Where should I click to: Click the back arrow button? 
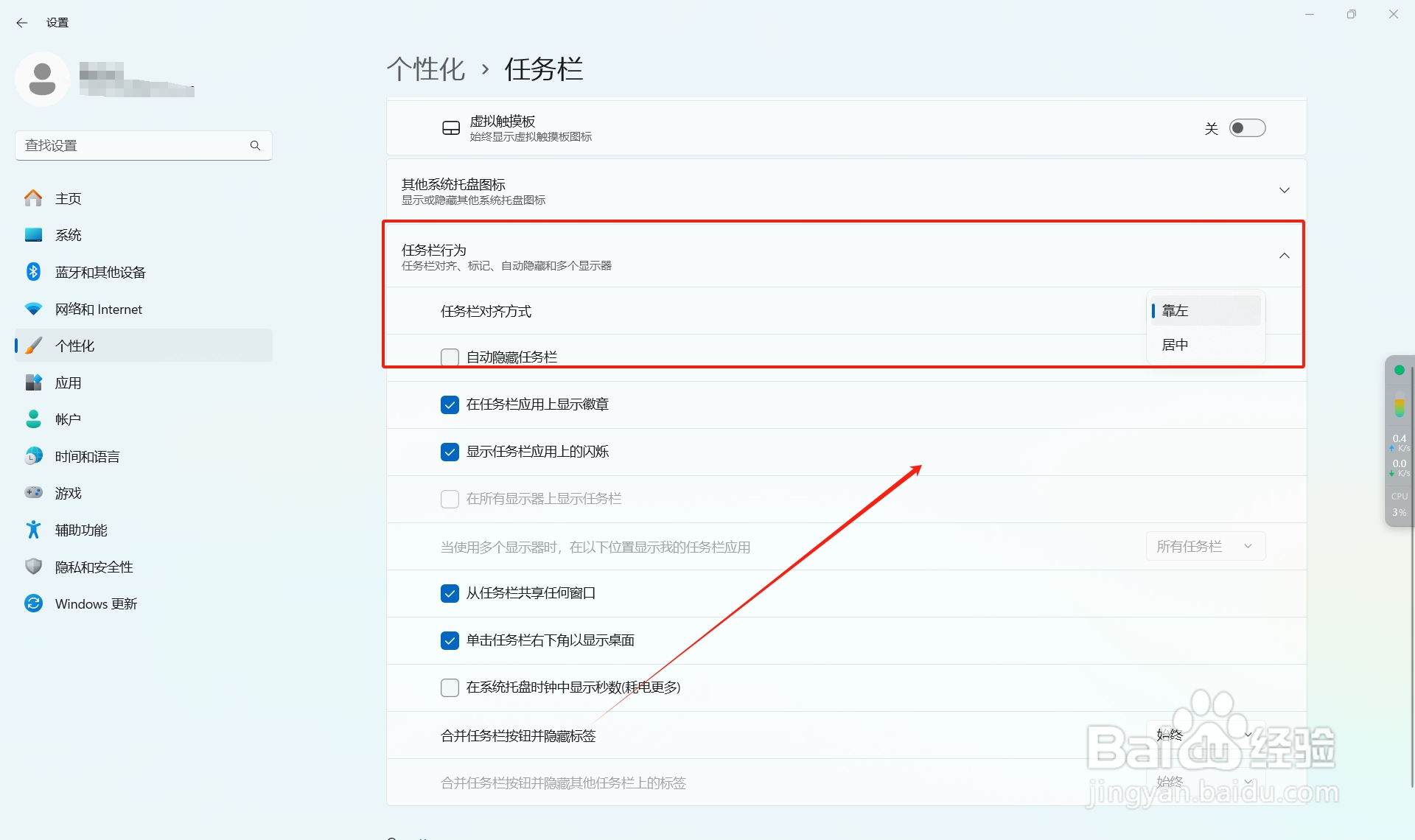21,23
